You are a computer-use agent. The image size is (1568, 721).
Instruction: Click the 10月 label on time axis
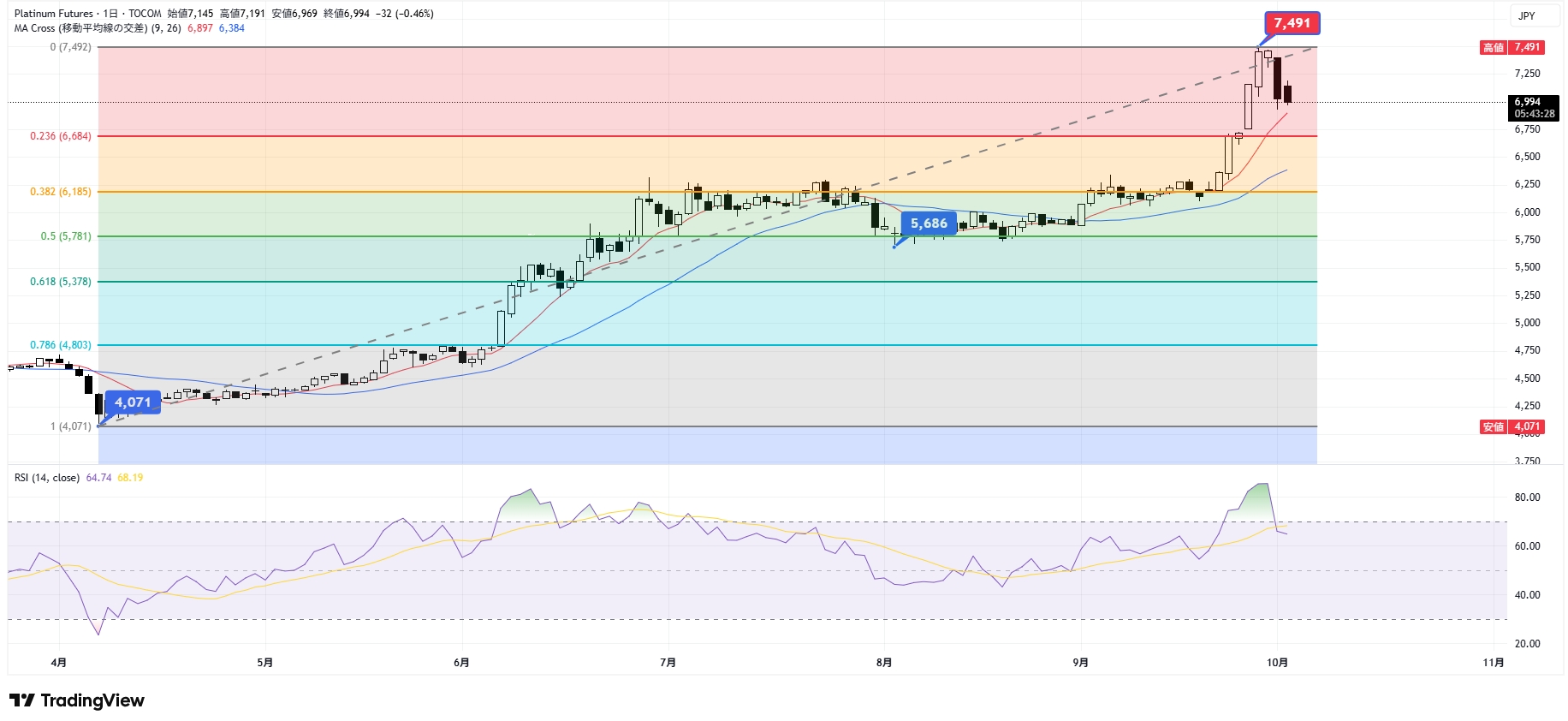pyautogui.click(x=1277, y=662)
